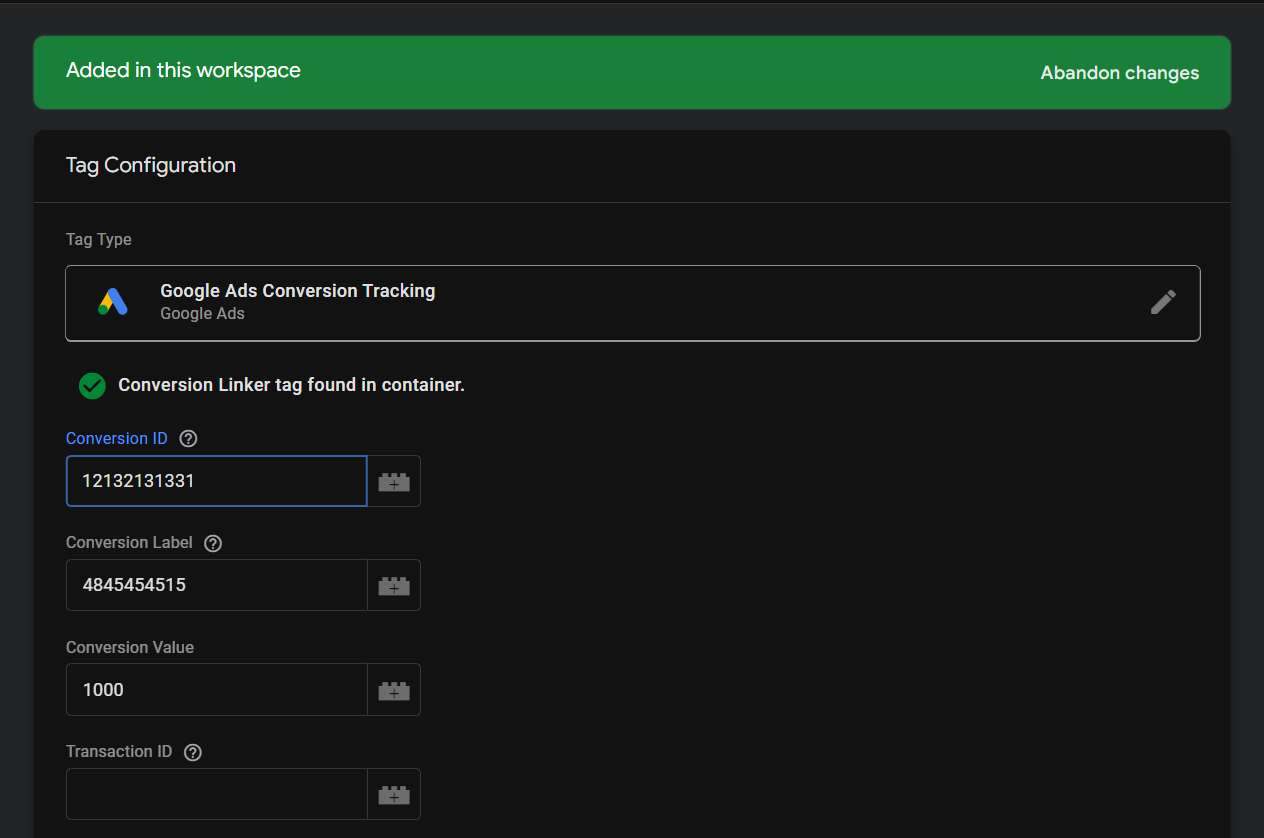
Task: Open variable picker beside Conversion ID field
Action: point(394,481)
